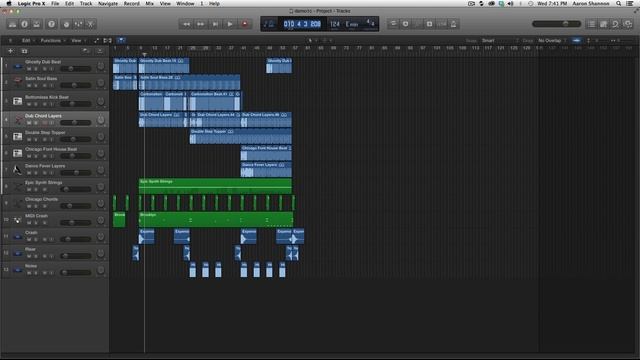
Task: Open the Track menu
Action: coord(86,4)
